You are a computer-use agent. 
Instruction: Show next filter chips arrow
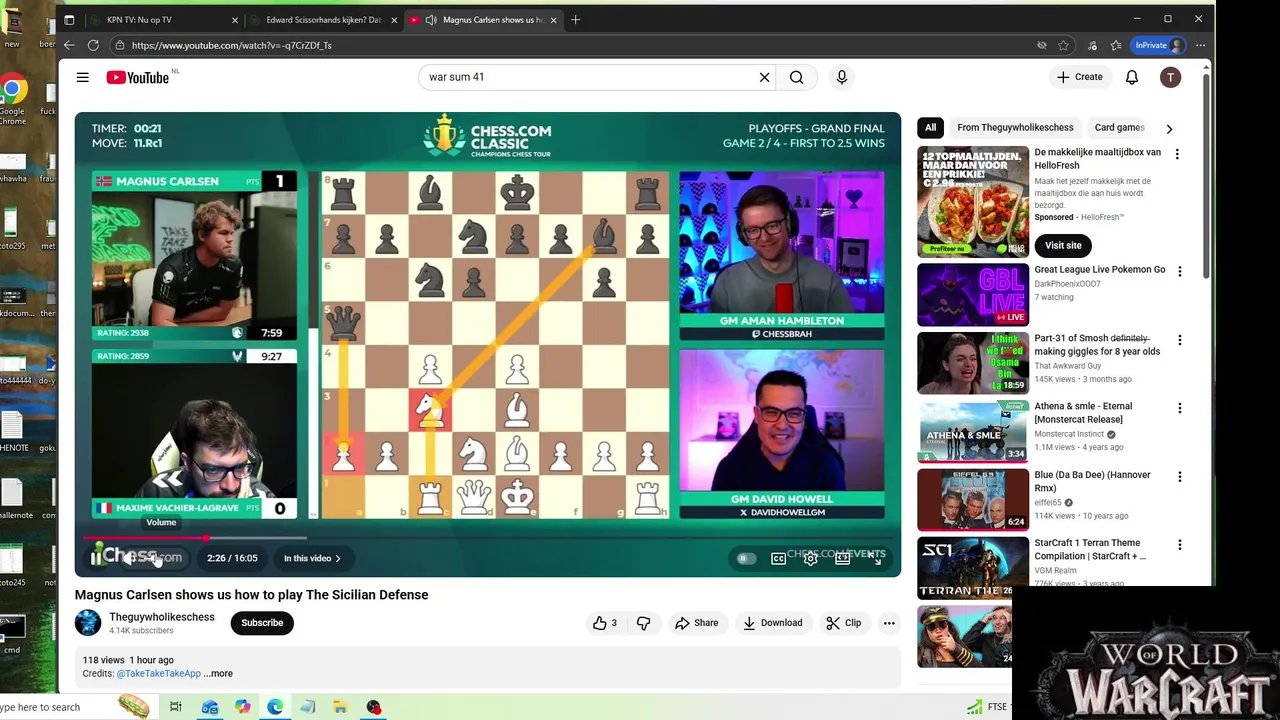pyautogui.click(x=1169, y=128)
